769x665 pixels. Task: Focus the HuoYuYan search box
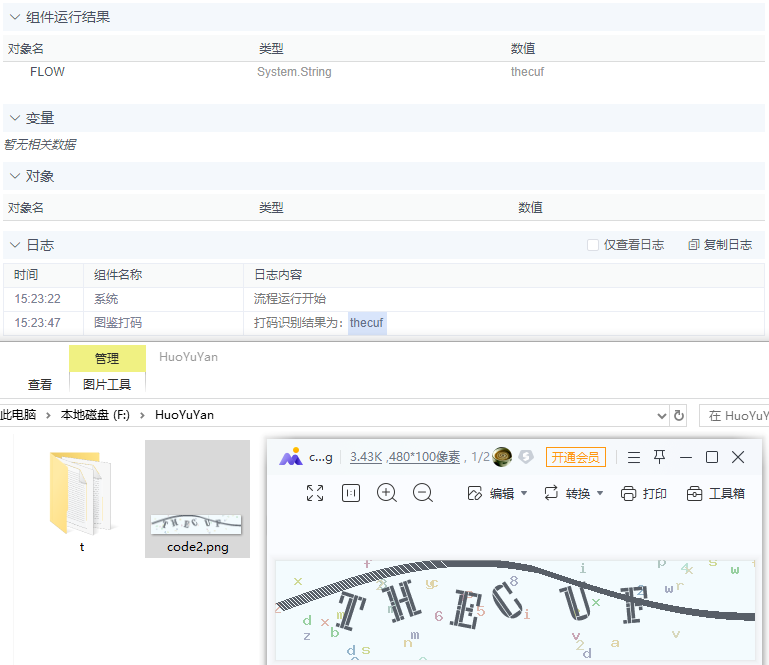coord(734,416)
